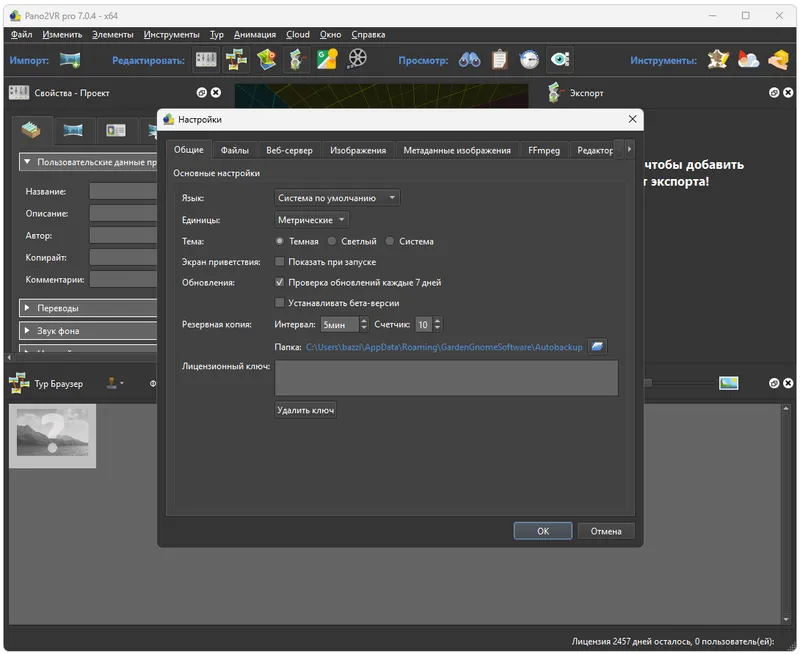Open the Справка menu

[368, 35]
